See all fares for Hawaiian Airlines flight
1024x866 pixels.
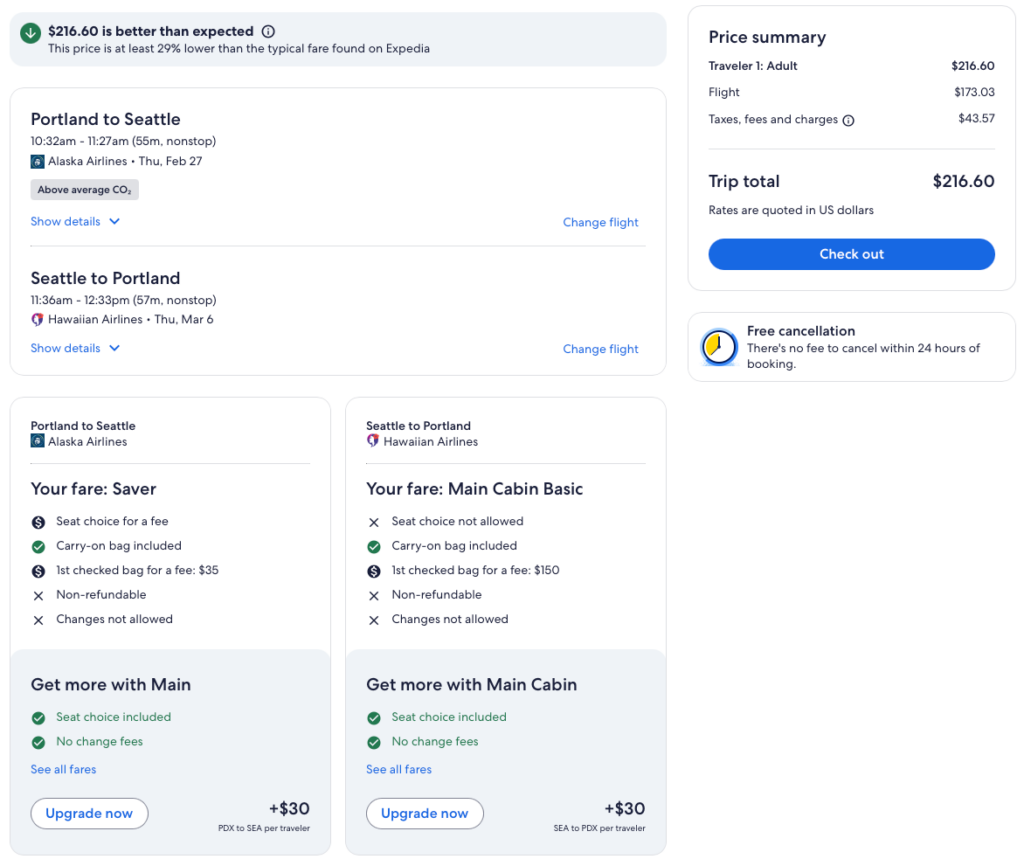coord(399,769)
